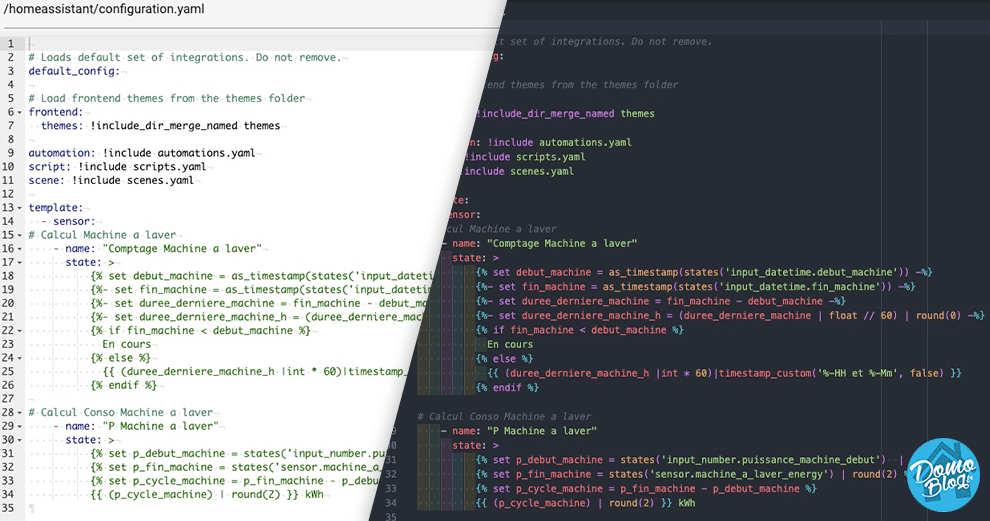
Task: Fold the state block at line 17
Action: pyautogui.click(x=20, y=263)
